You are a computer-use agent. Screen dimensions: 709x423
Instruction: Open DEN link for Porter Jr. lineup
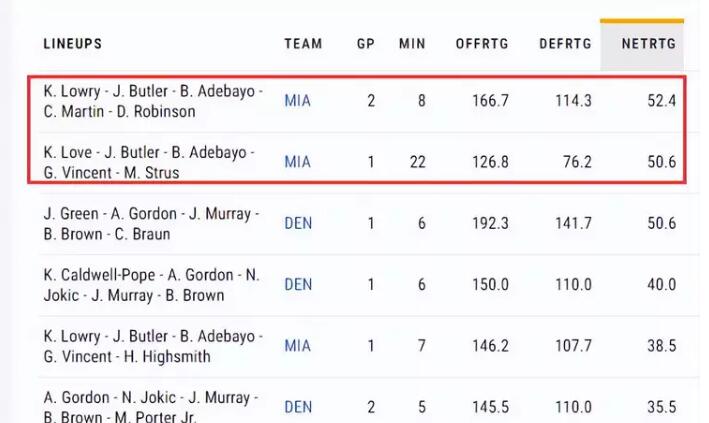tap(298, 407)
